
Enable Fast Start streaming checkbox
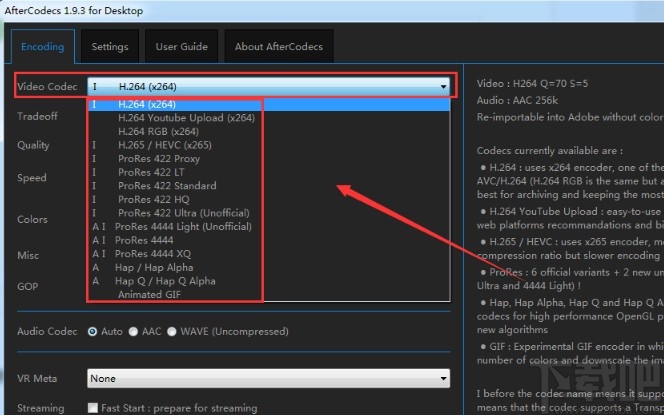point(93,408)
